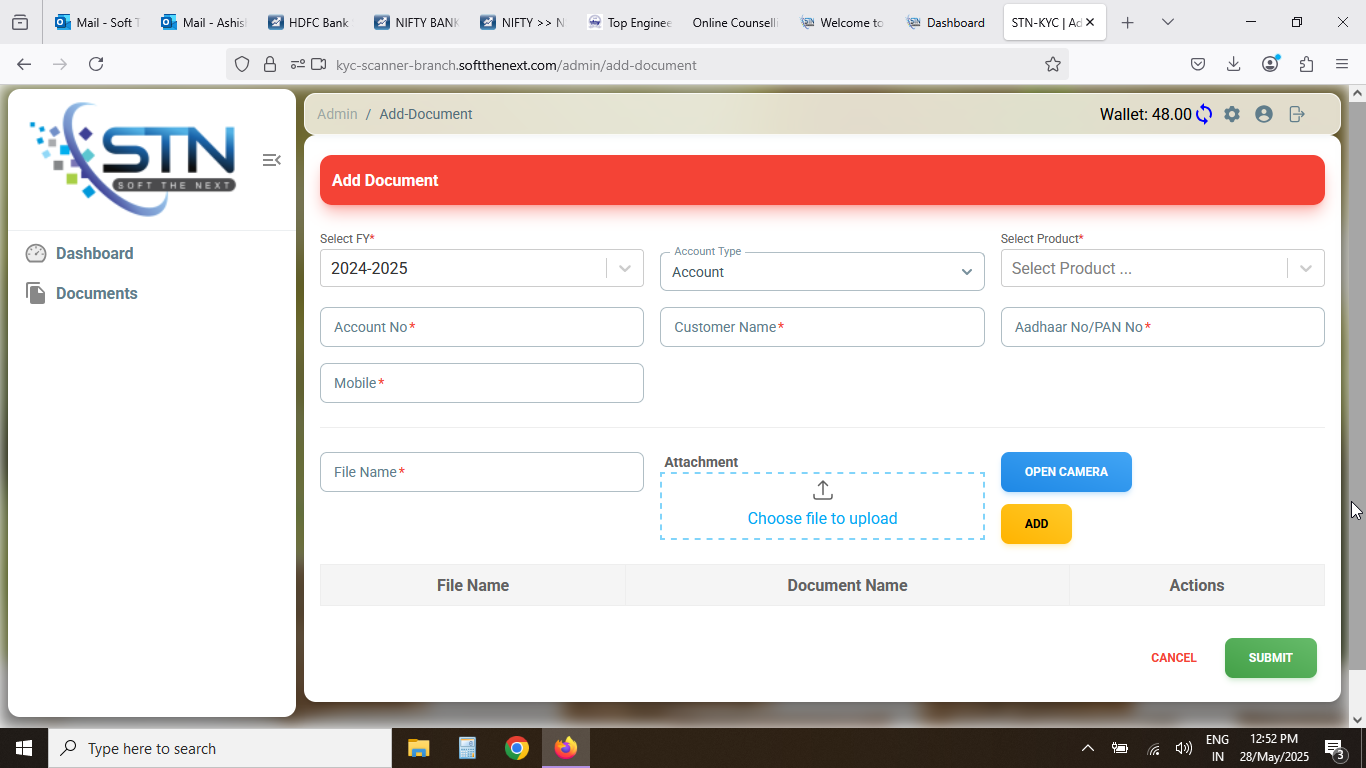Save page to Pocket icon
This screenshot has height=768, width=1366.
[x=1197, y=64]
